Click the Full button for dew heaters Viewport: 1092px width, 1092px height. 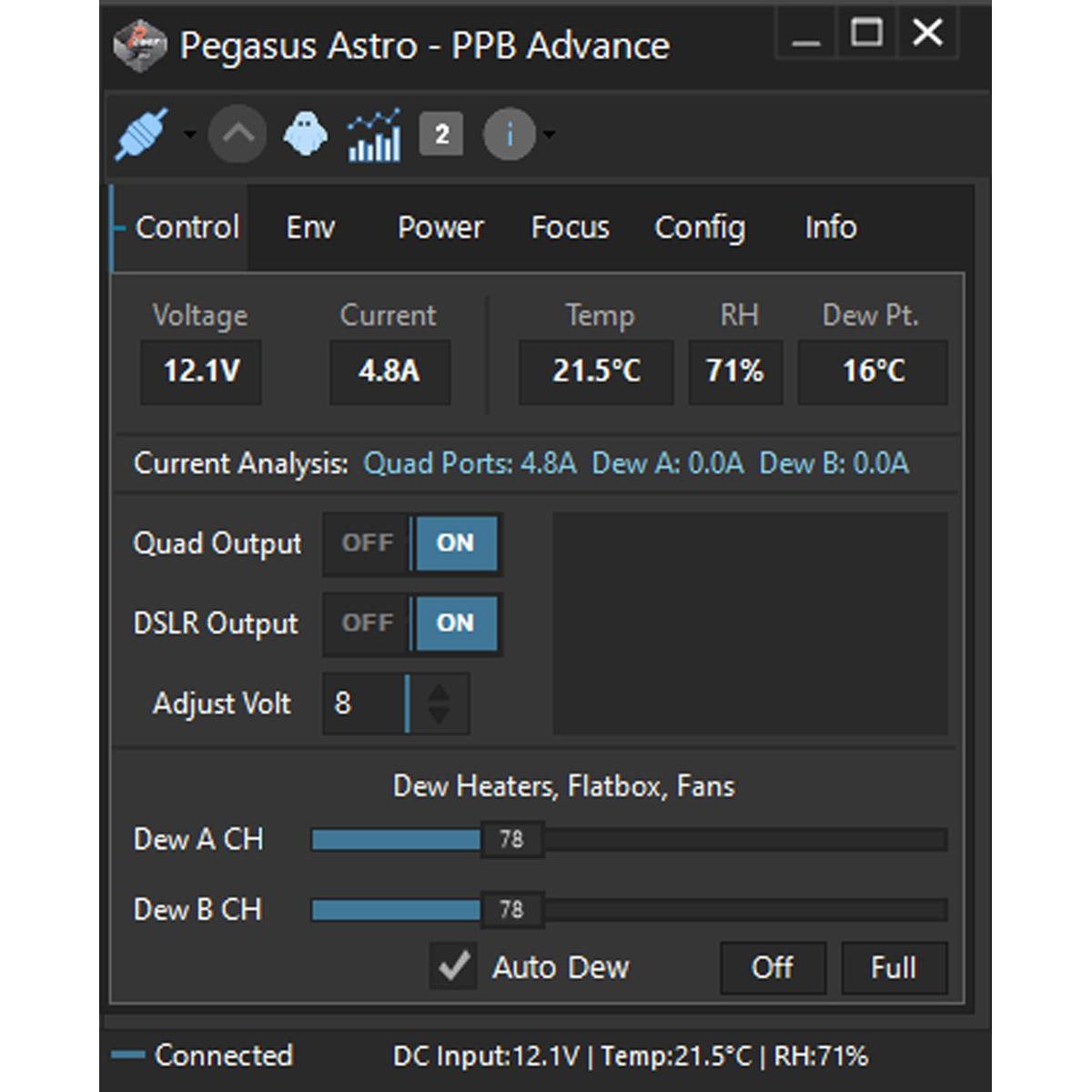click(894, 967)
